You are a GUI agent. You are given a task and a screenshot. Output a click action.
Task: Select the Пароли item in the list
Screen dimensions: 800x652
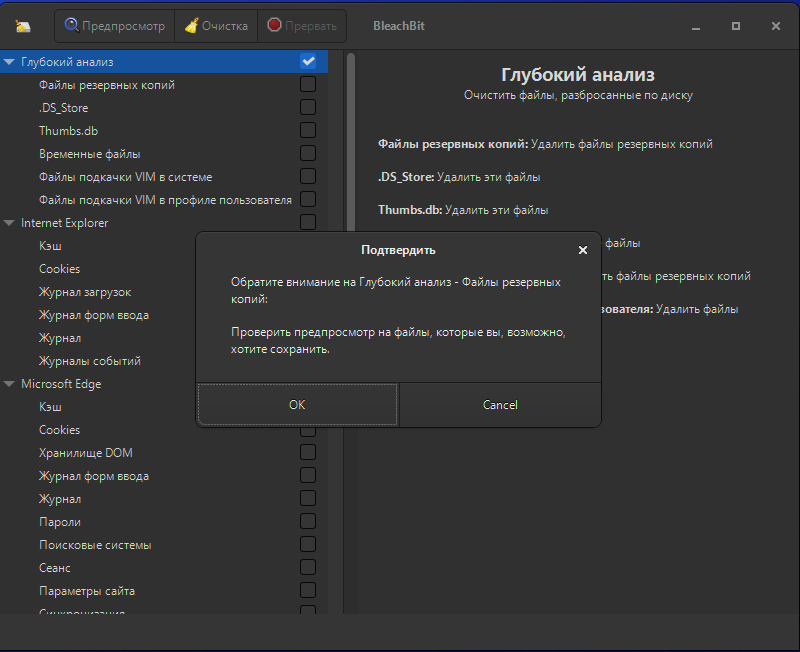click(60, 522)
